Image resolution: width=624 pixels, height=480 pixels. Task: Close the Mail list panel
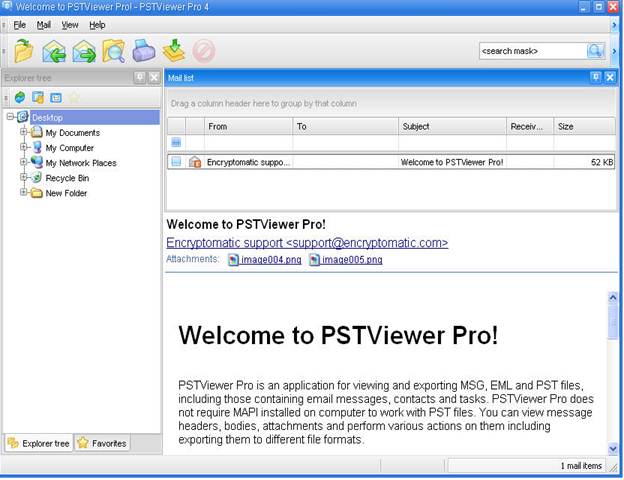coord(610,77)
